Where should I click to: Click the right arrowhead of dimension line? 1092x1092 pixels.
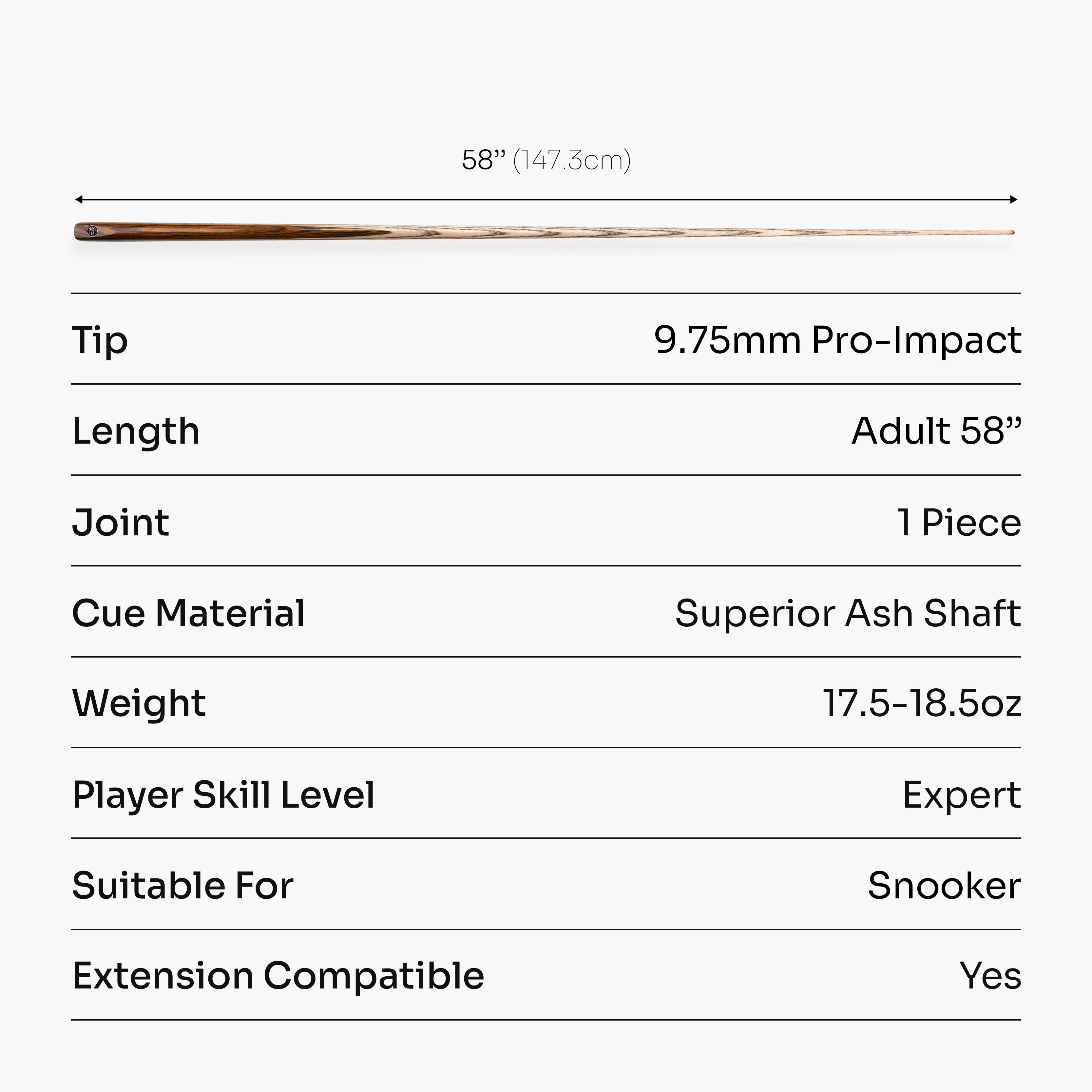pyautogui.click(x=1013, y=200)
